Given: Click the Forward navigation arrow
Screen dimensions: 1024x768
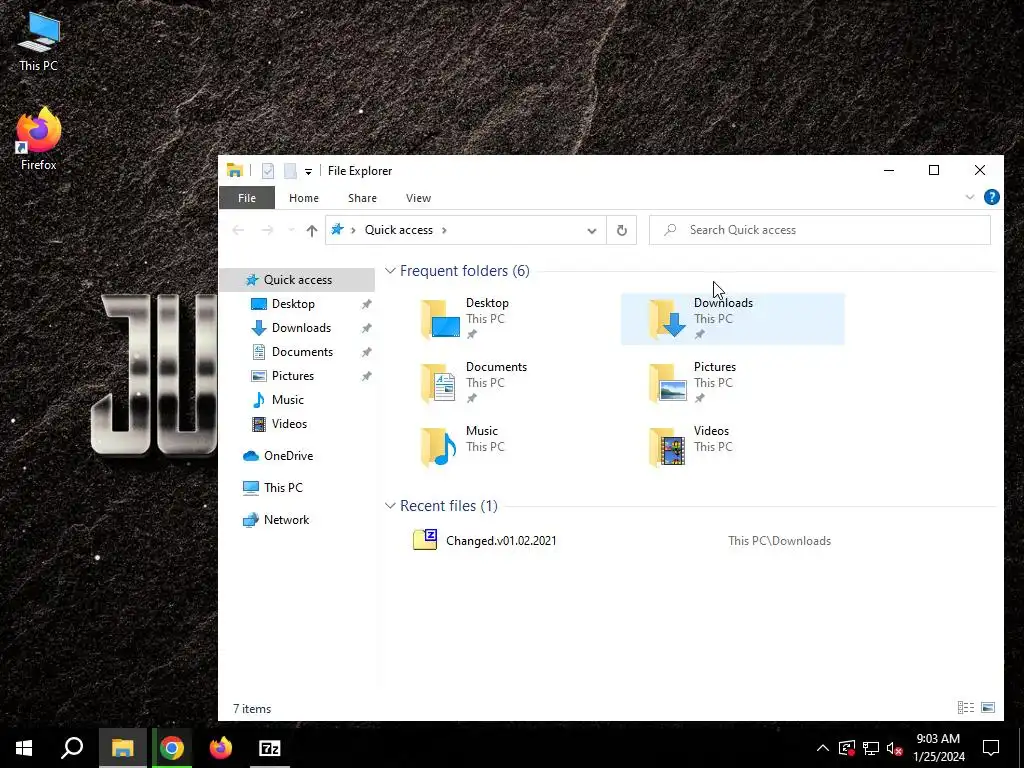Looking at the screenshot, I should tap(267, 230).
